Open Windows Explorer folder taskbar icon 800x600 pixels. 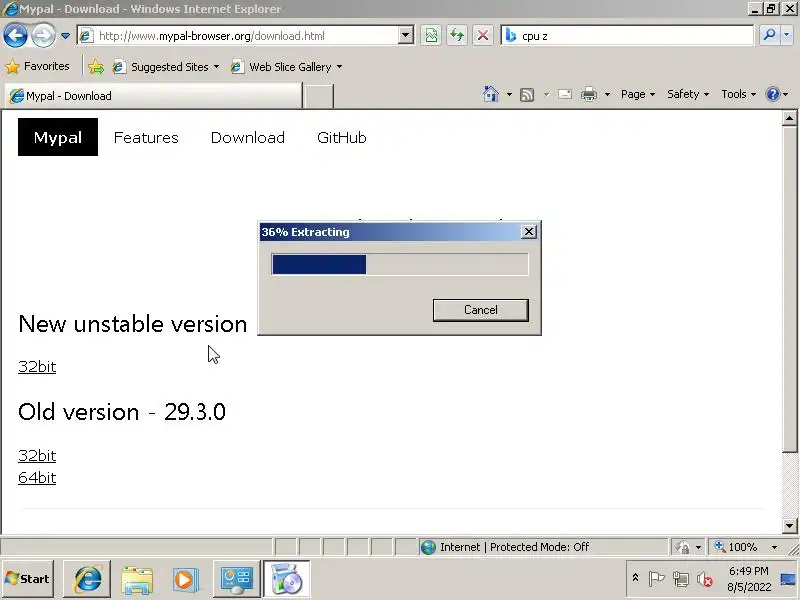point(137,579)
